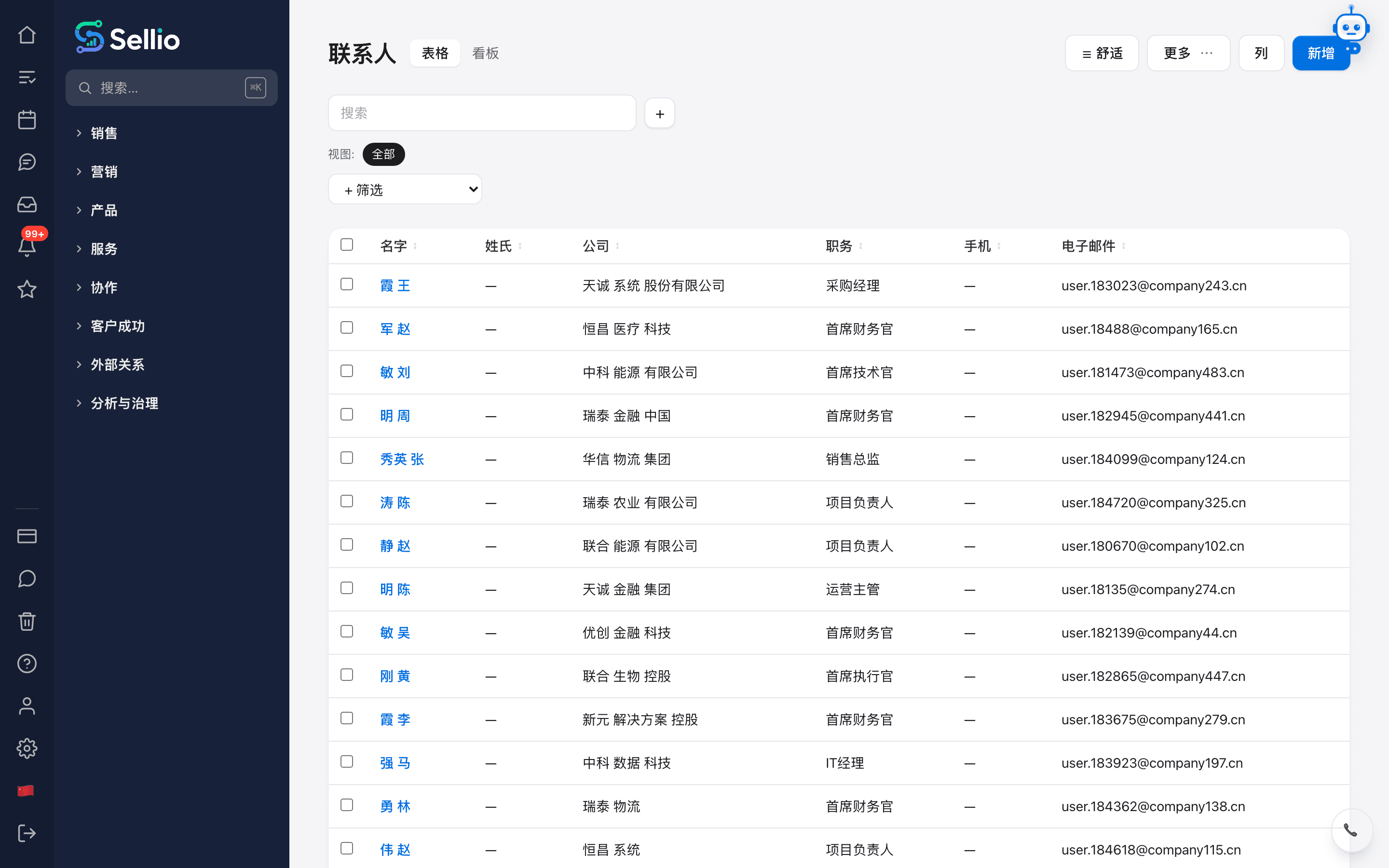Click the plus button beside search field
The height and width of the screenshot is (868, 1389).
tap(659, 114)
